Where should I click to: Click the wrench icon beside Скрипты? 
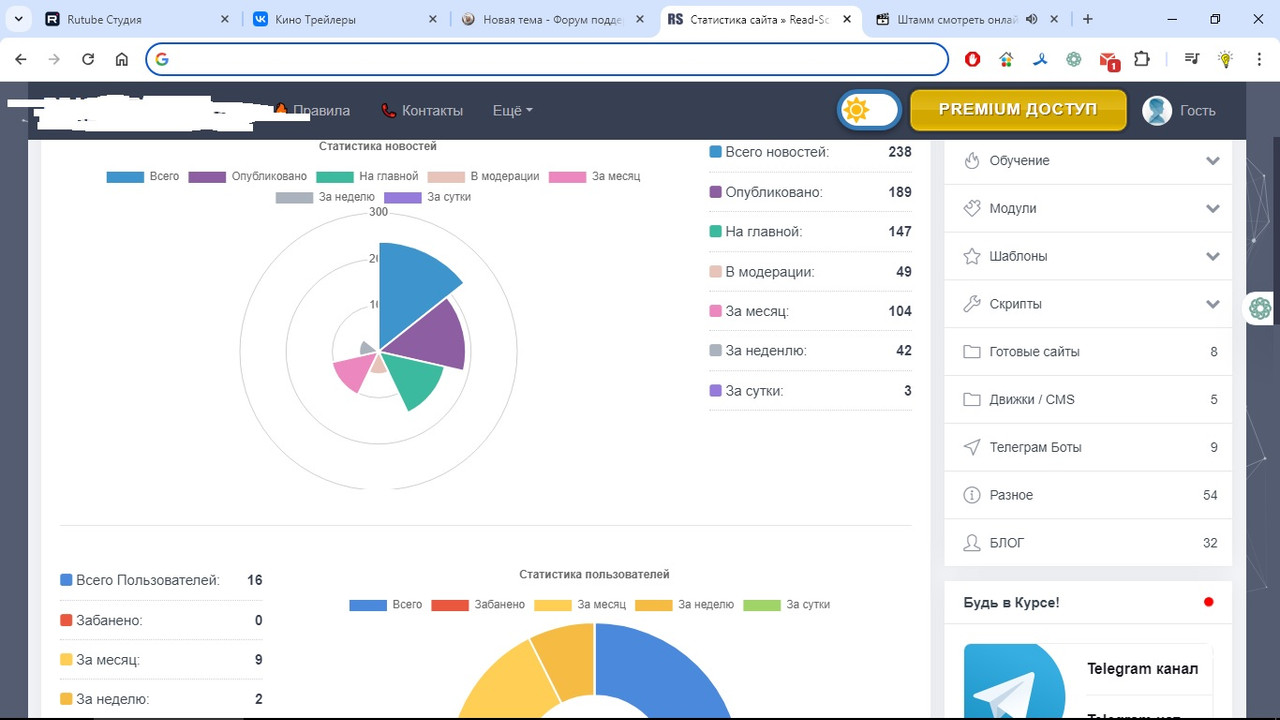(971, 304)
